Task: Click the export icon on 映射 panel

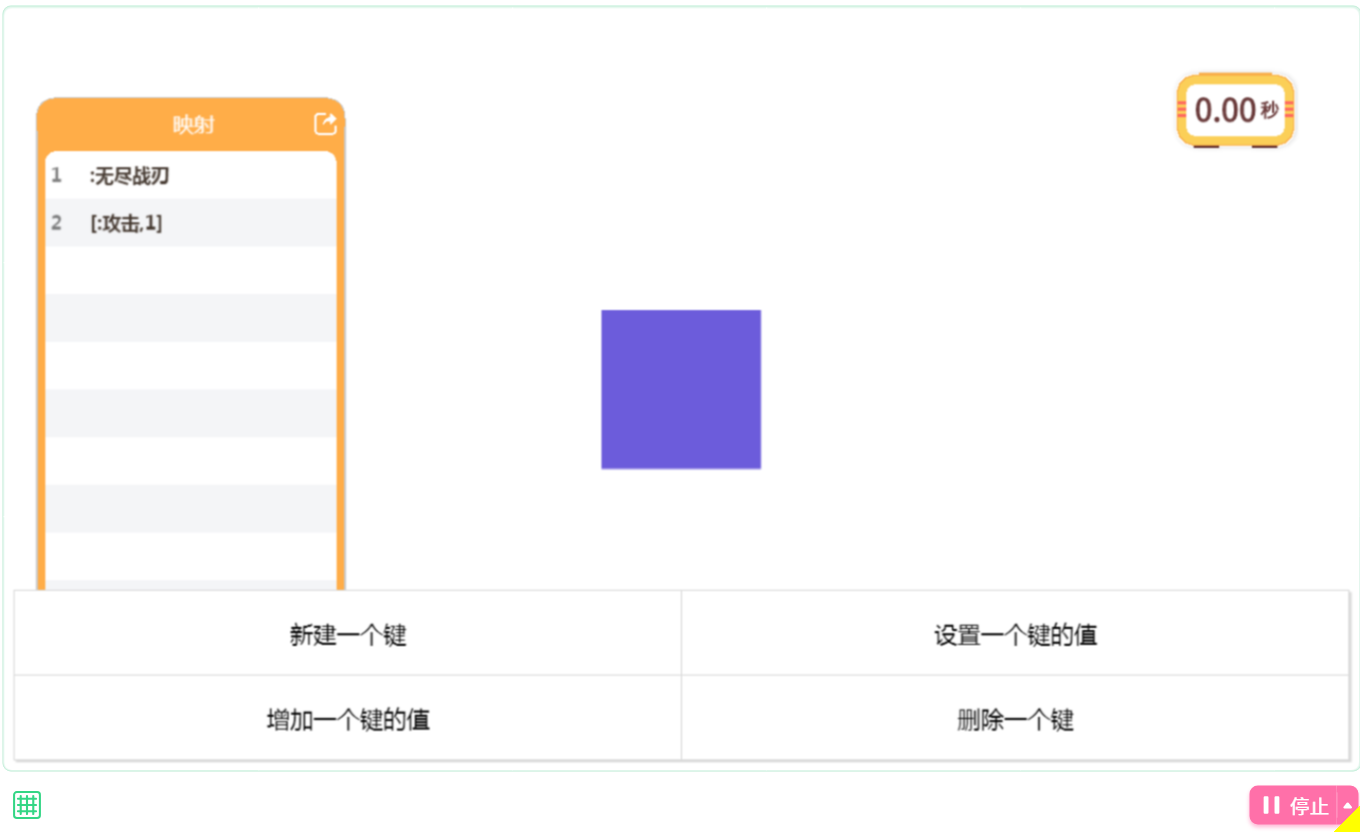Action: pyautogui.click(x=325, y=124)
